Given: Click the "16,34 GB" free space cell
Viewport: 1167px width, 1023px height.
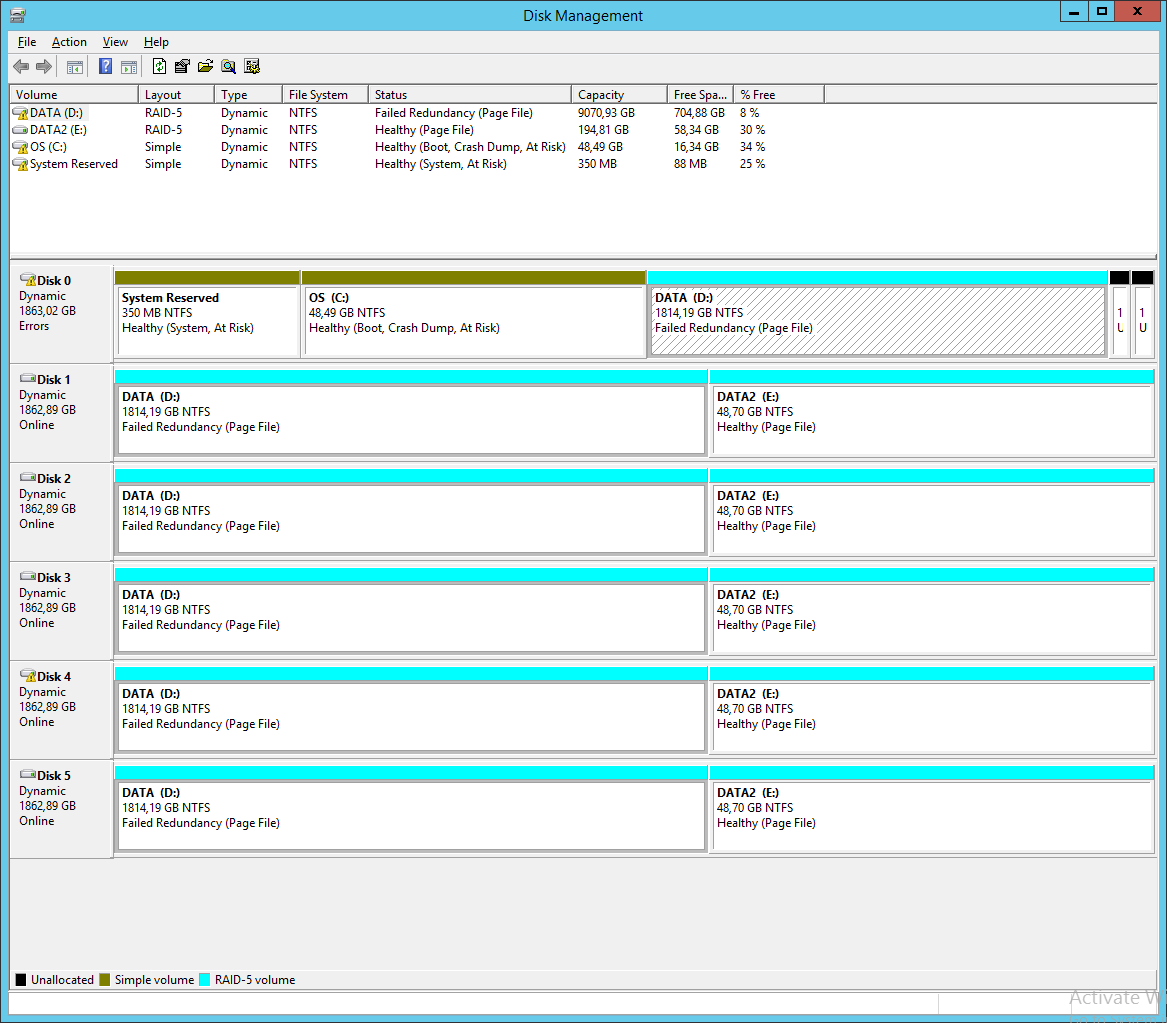Looking at the screenshot, I should [696, 147].
